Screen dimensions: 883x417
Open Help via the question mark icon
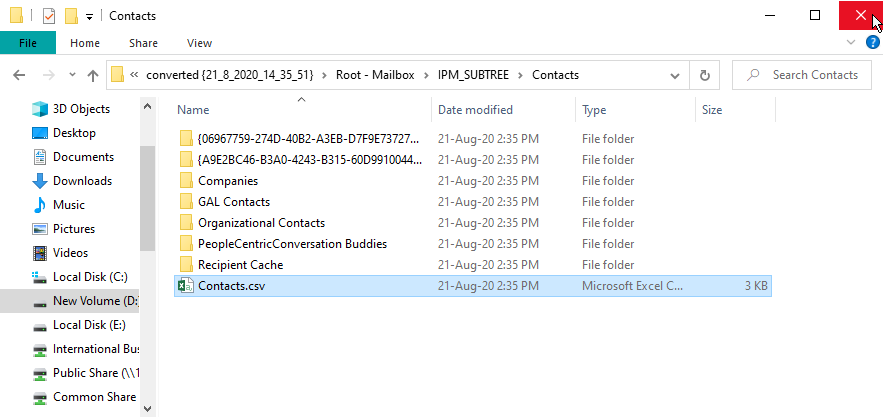tap(872, 42)
